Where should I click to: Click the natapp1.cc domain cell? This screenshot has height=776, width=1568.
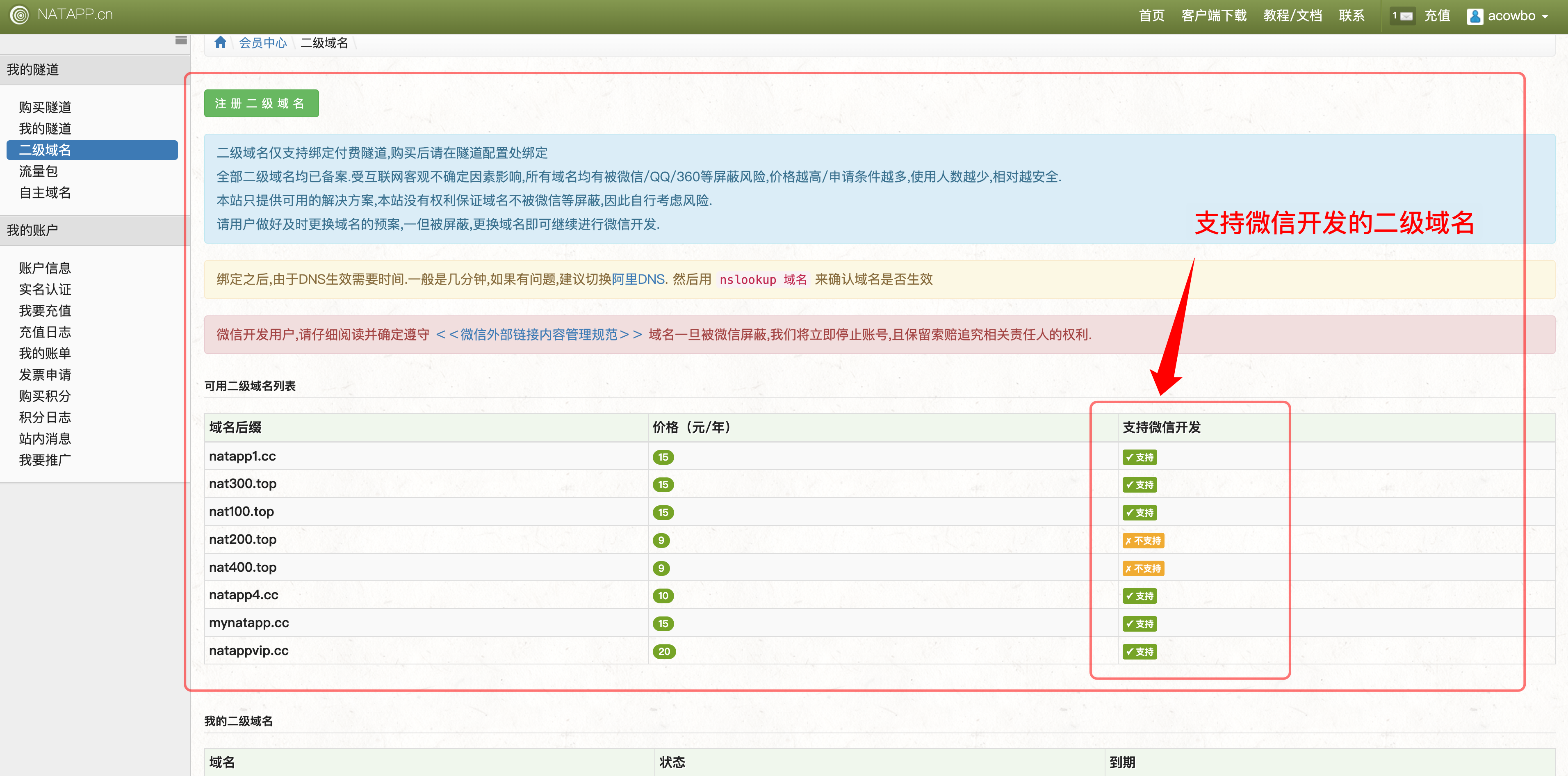[426, 456]
